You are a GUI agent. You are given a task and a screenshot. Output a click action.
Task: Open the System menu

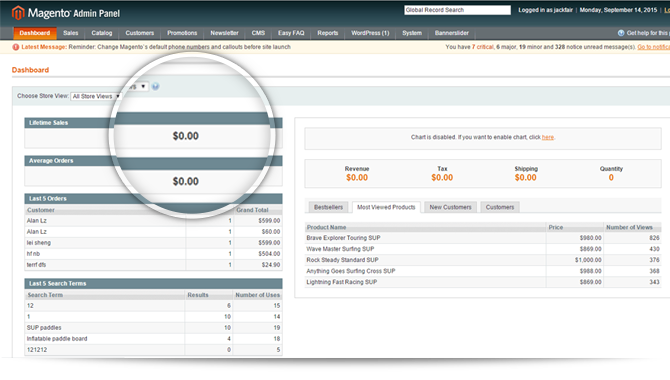click(x=412, y=33)
